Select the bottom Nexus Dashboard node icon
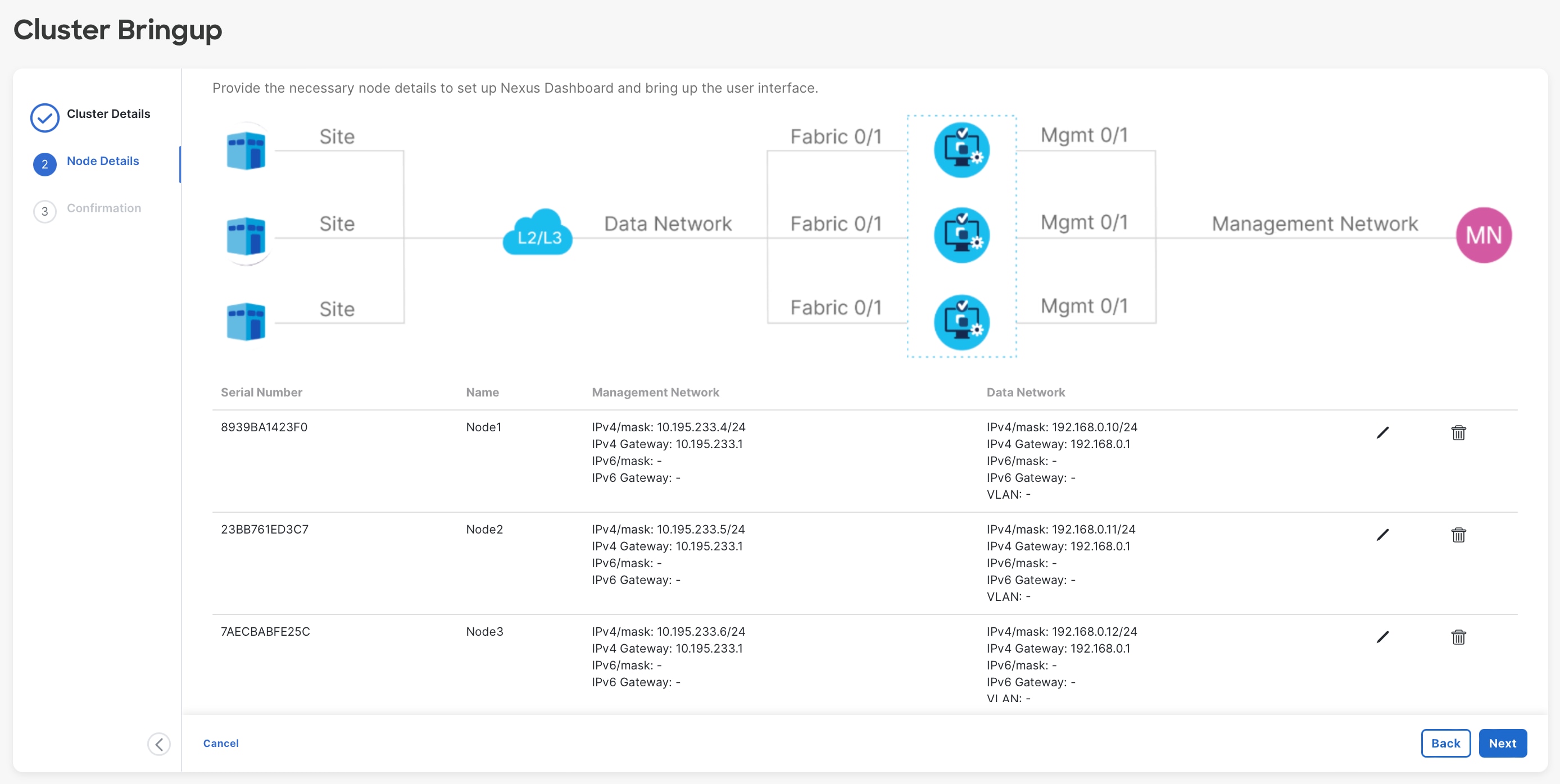This screenshot has height=784, width=1560. 962,322
